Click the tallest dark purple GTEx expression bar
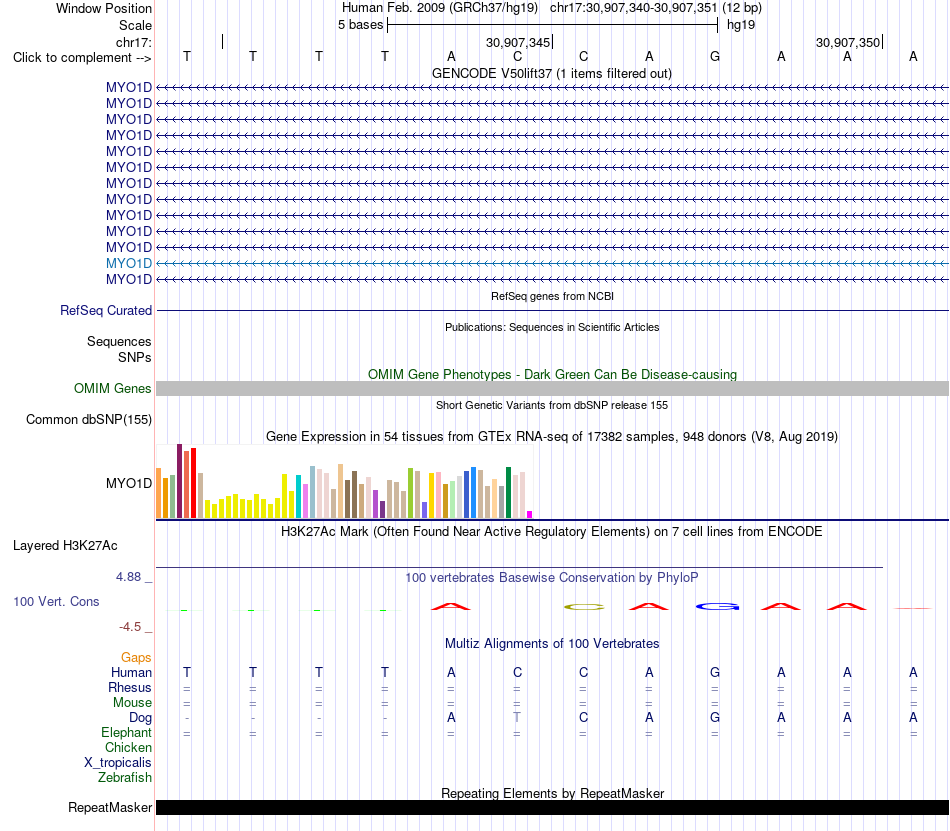The width and height of the screenshot is (950, 831). [x=179, y=481]
